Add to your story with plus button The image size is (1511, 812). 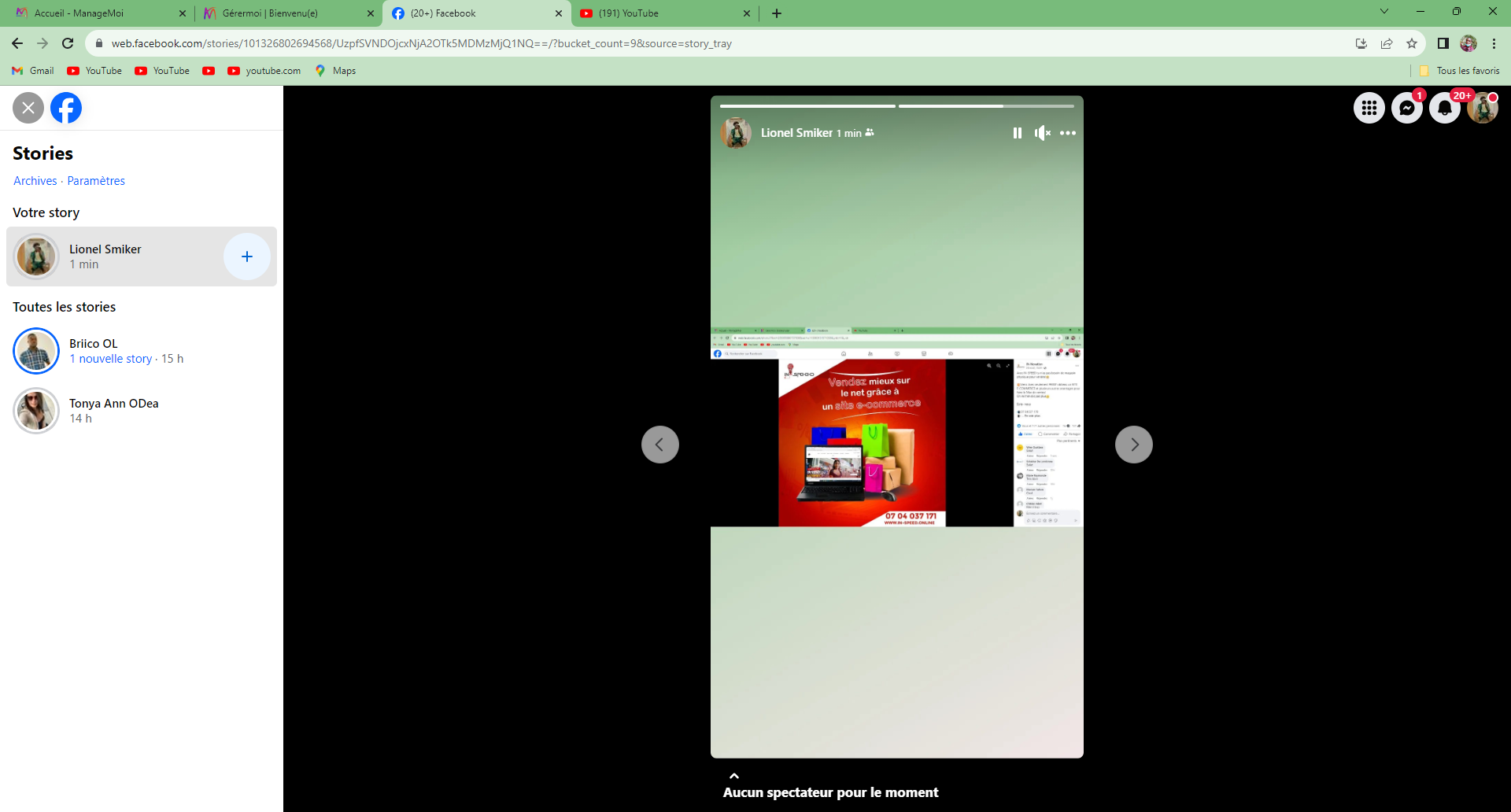pos(246,257)
